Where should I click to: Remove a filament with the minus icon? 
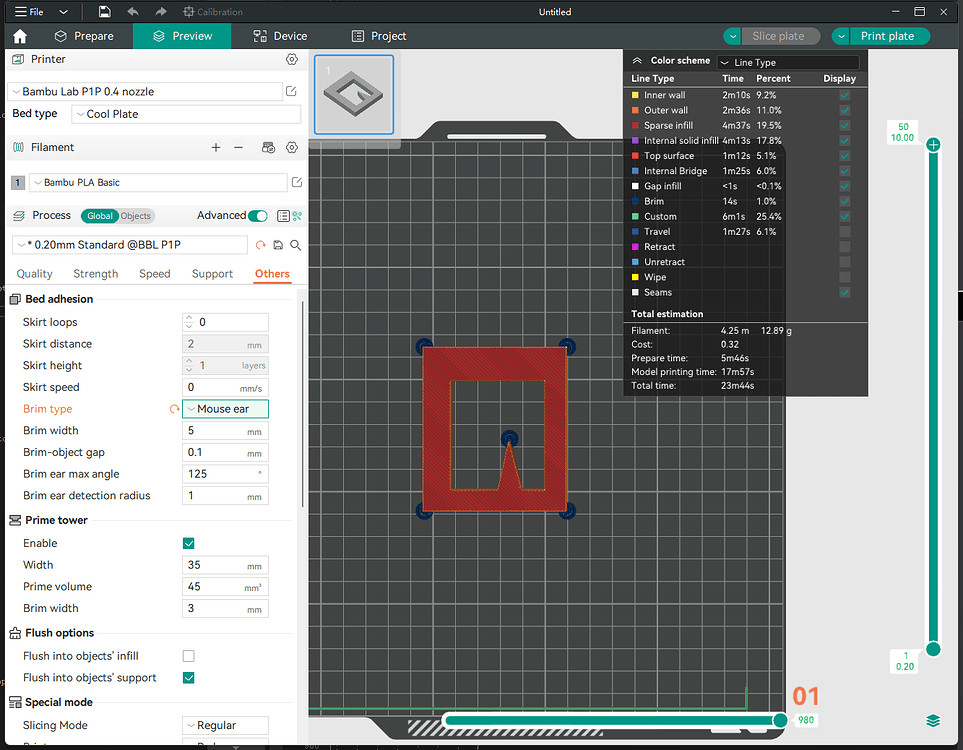click(x=238, y=147)
